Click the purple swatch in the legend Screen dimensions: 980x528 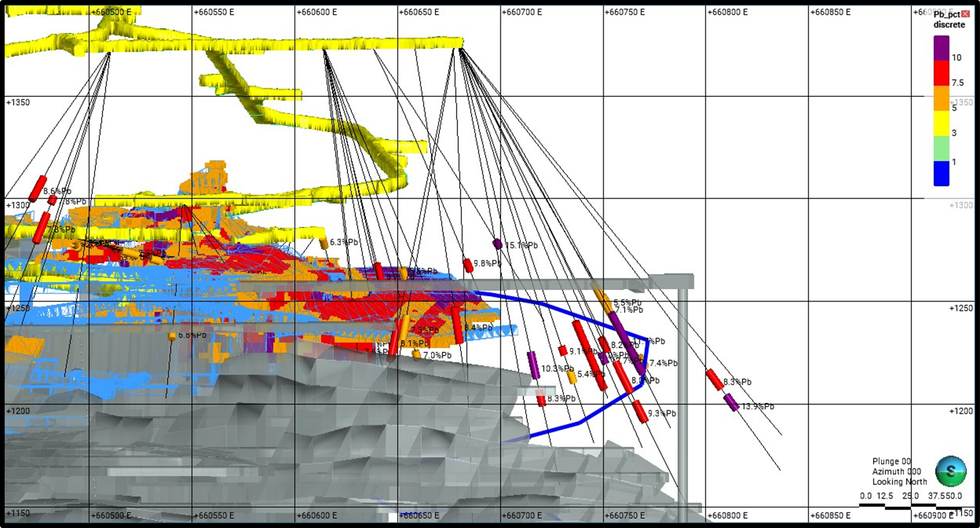(941, 47)
